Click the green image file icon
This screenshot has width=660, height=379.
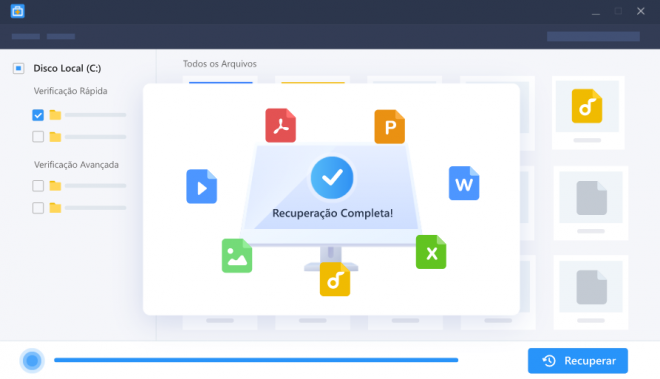click(237, 256)
